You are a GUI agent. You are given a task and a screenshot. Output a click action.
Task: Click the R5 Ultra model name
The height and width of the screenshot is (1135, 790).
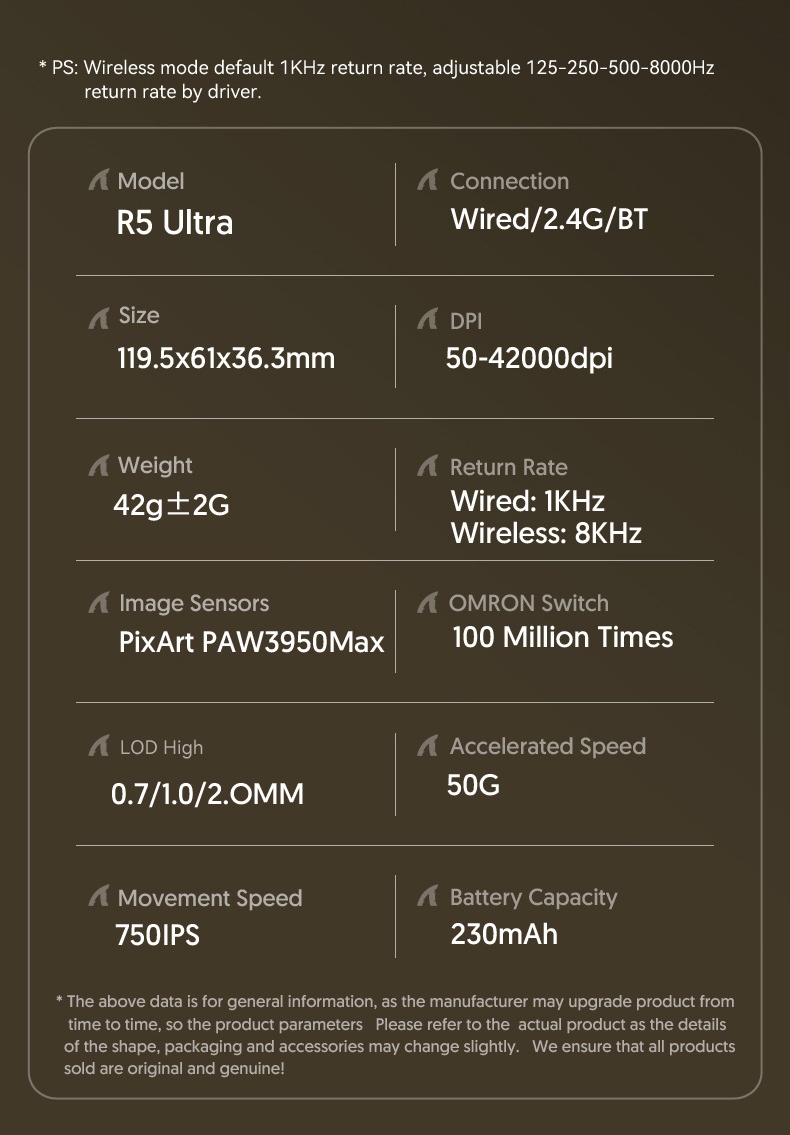(175, 222)
